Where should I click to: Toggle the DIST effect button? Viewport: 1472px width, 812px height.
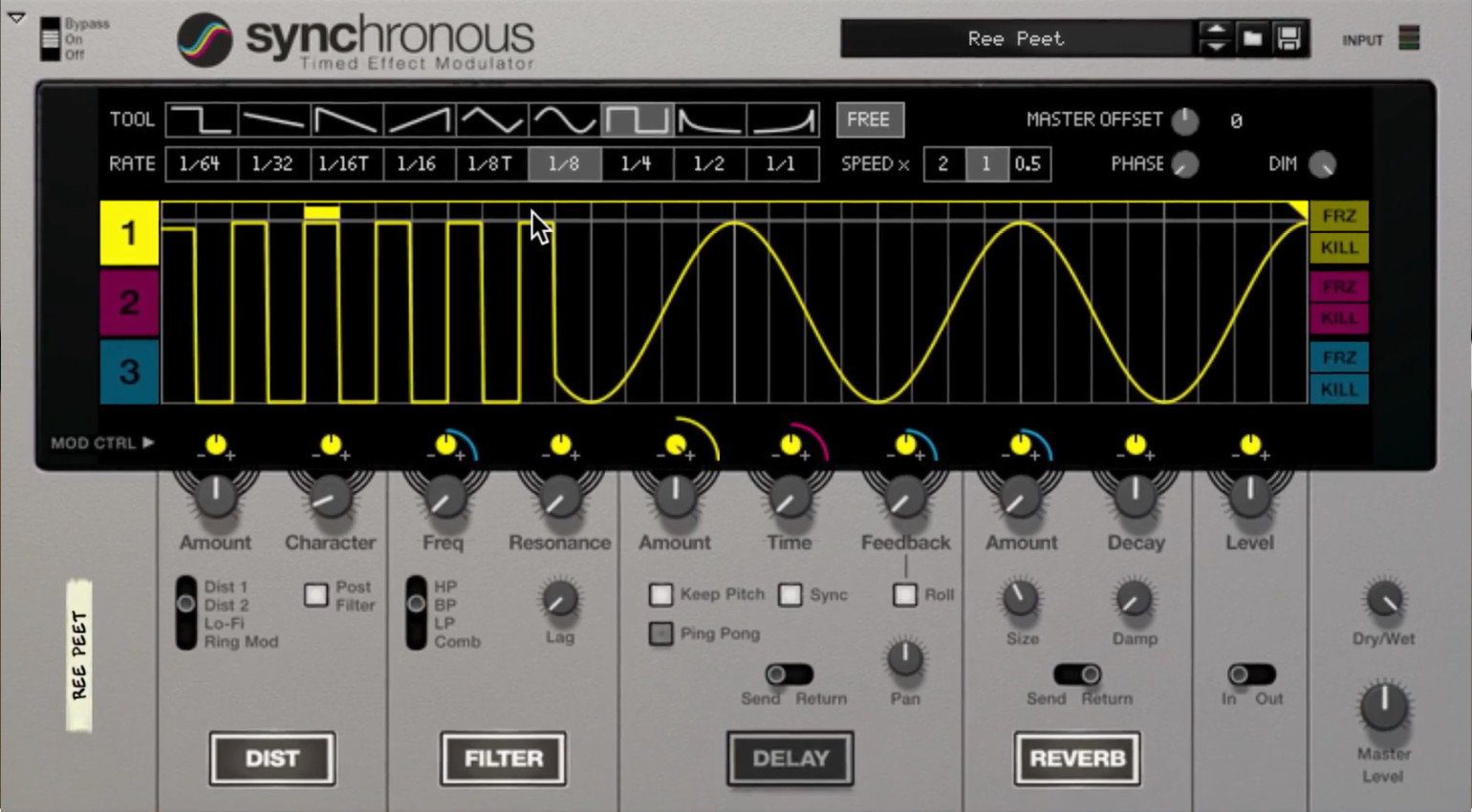click(272, 759)
